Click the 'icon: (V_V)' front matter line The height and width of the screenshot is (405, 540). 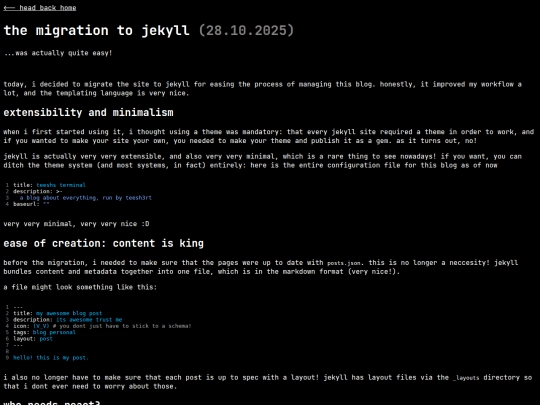102,326
